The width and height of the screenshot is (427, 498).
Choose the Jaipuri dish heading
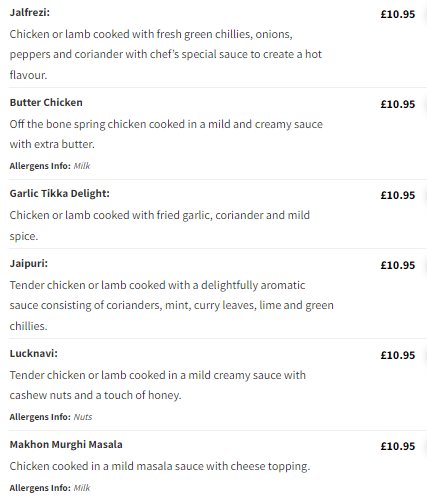[x=29, y=263]
